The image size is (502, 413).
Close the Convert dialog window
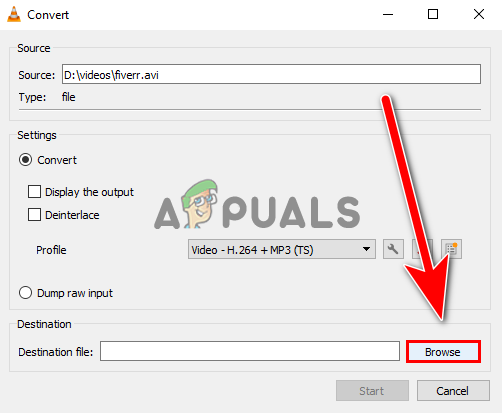[x=479, y=14]
